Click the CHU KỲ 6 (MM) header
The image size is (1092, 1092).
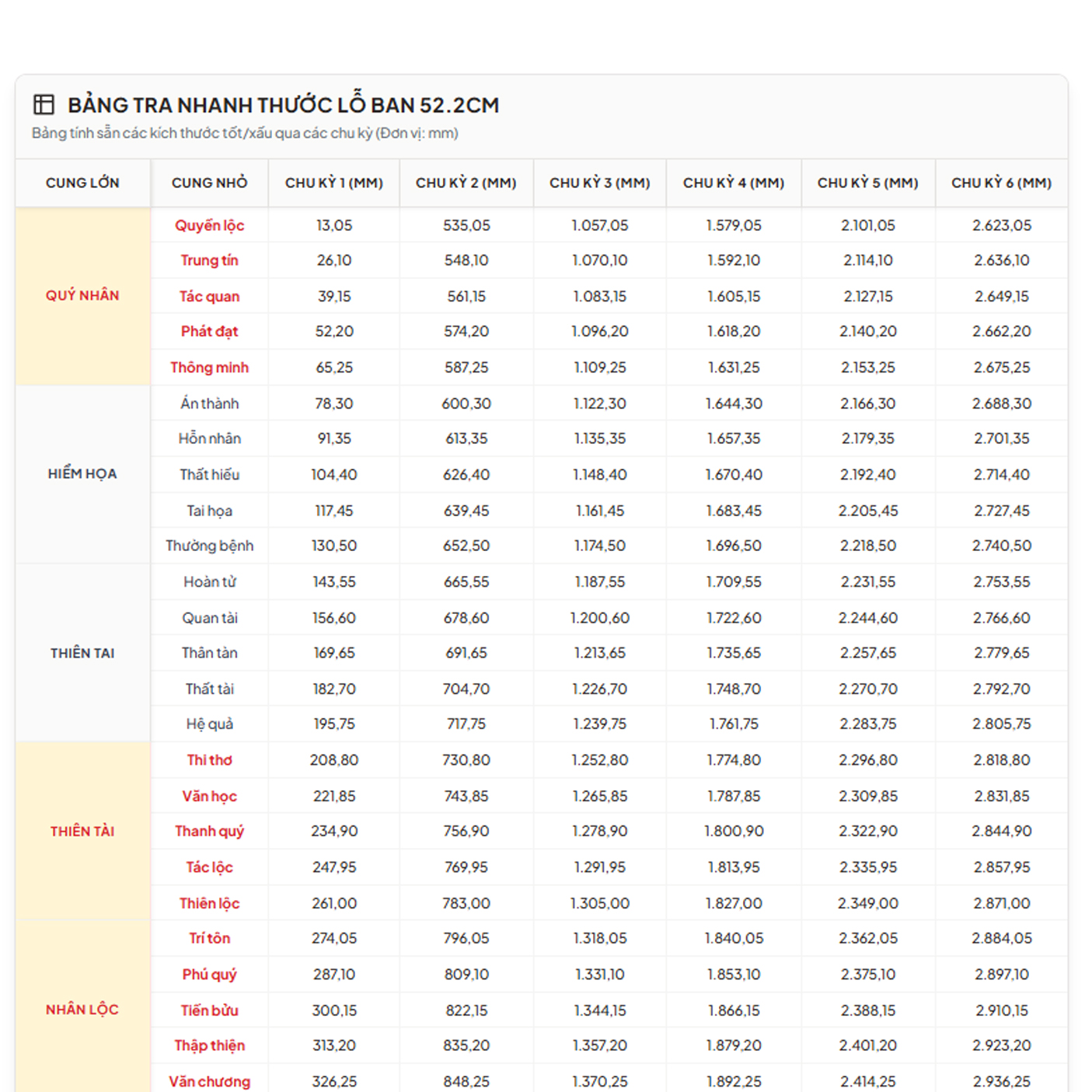(1001, 183)
